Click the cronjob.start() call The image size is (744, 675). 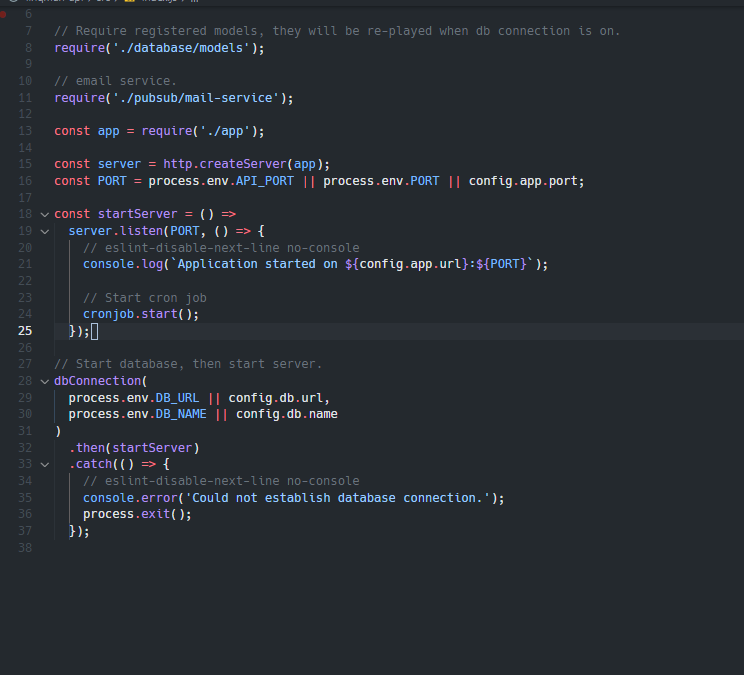point(140,314)
